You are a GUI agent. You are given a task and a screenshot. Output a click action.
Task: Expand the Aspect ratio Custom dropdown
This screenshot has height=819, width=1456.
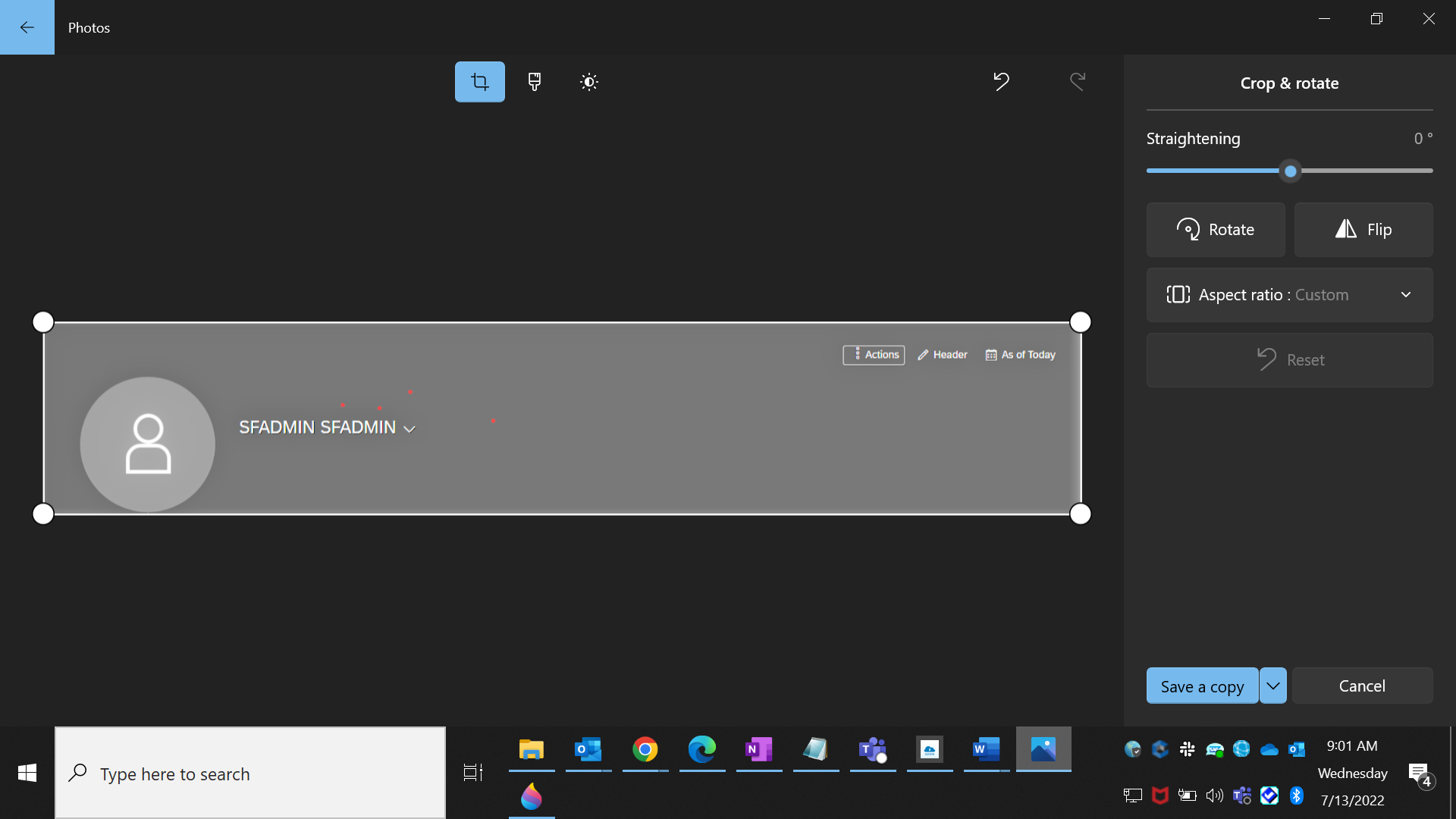tap(1289, 295)
